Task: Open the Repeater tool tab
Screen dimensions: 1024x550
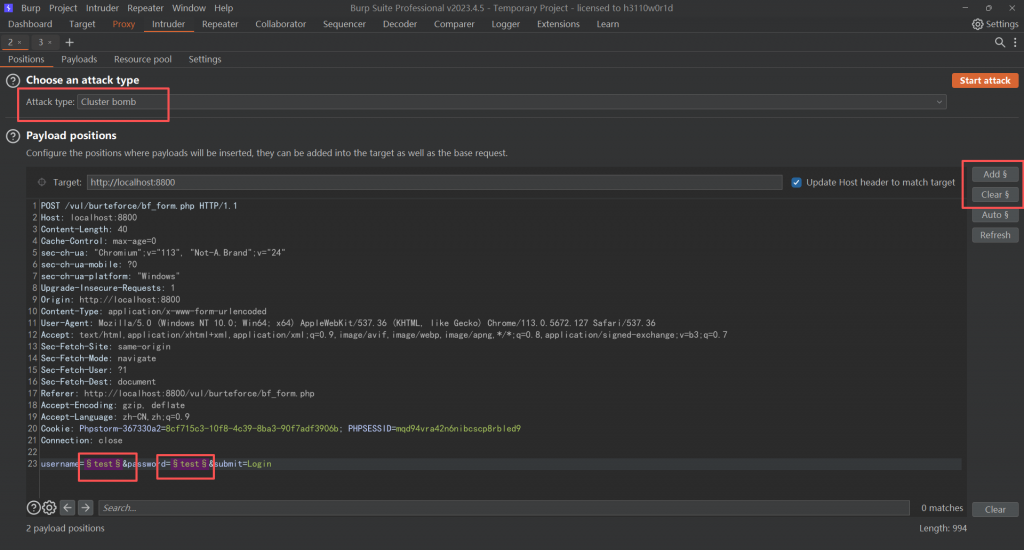Action: click(x=220, y=24)
